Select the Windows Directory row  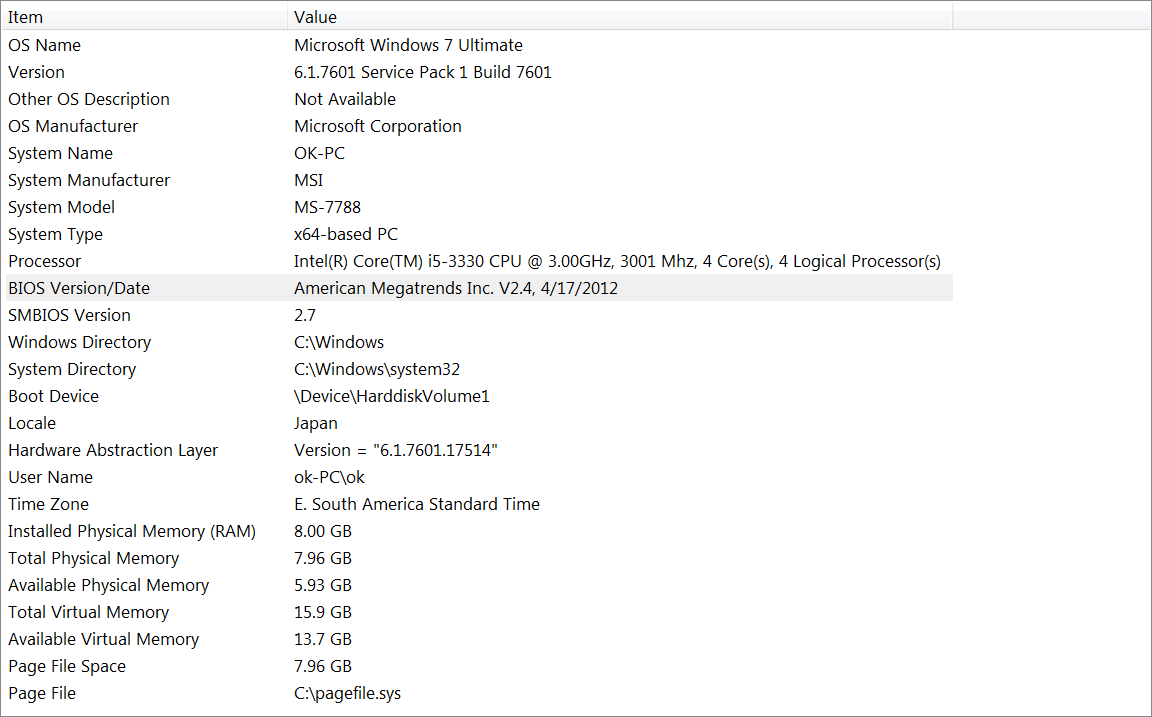[479, 342]
